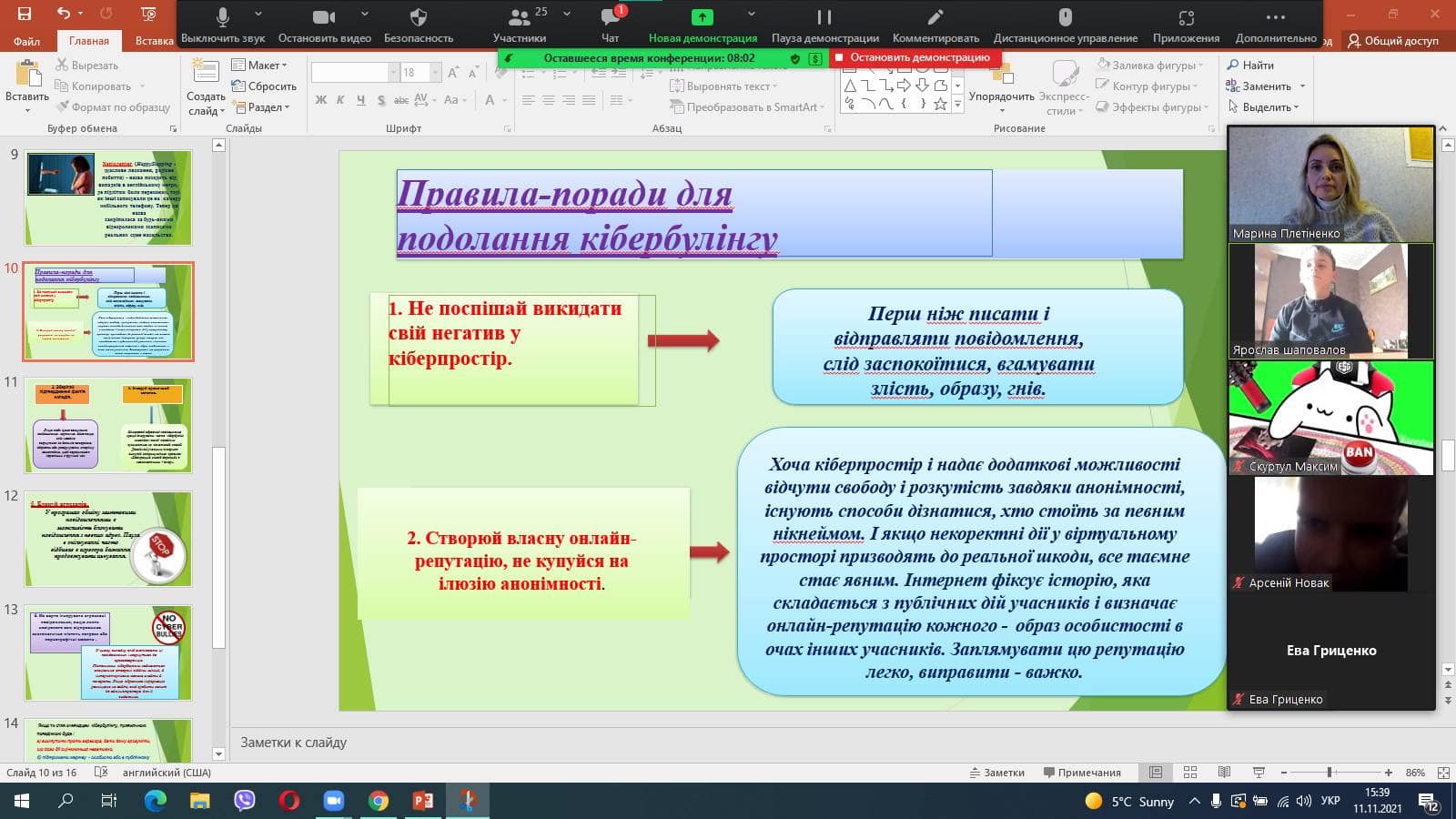
Task: Click the participants icon showing 25
Action: coord(520,25)
